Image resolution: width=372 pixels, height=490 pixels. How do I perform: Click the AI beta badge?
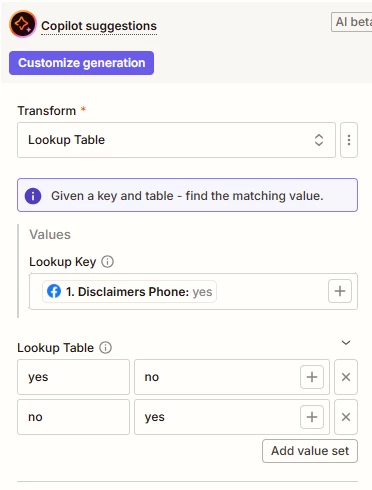[x=352, y=22]
